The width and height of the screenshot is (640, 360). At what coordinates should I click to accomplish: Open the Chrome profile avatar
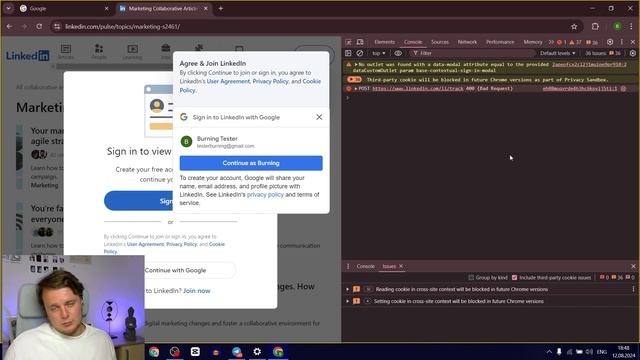pyautogui.click(x=617, y=27)
